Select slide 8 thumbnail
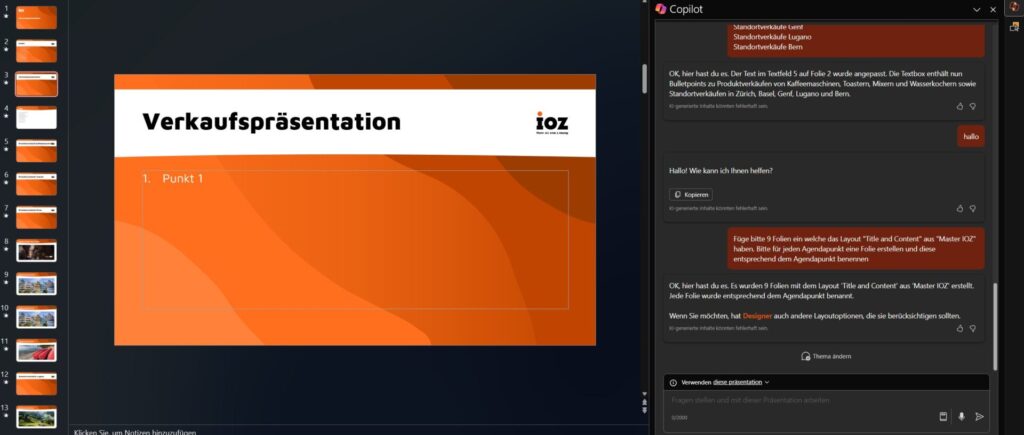This screenshot has height=435, width=1024. 37,251
